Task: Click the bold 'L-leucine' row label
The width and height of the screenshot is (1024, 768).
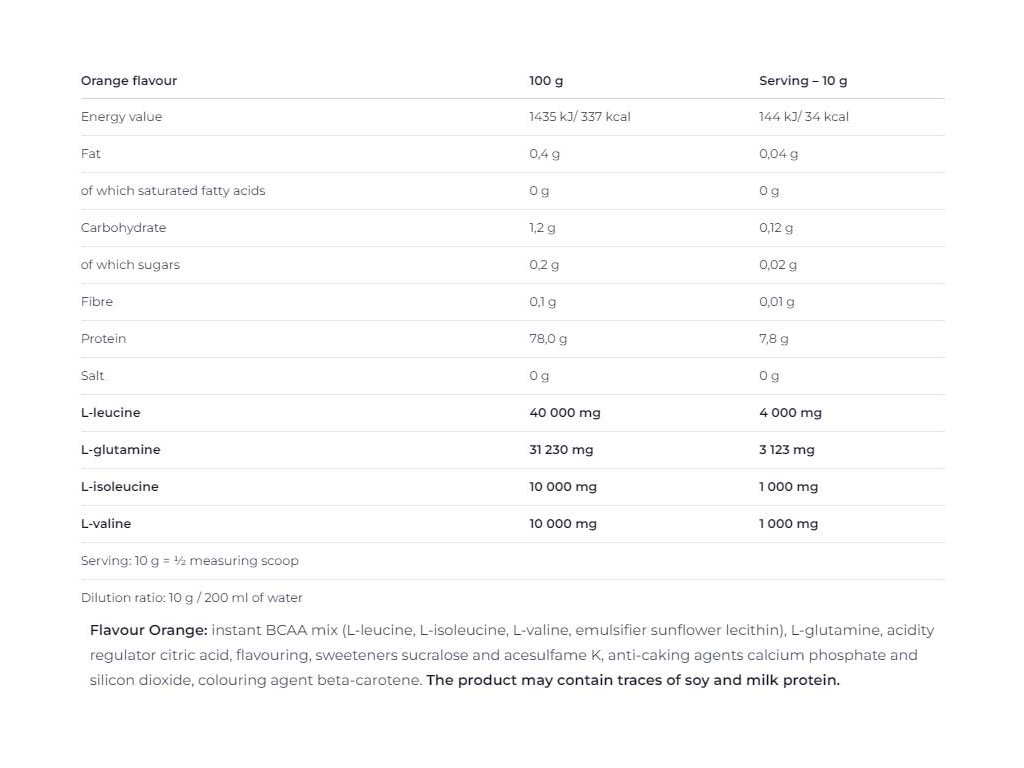Action: (x=110, y=413)
